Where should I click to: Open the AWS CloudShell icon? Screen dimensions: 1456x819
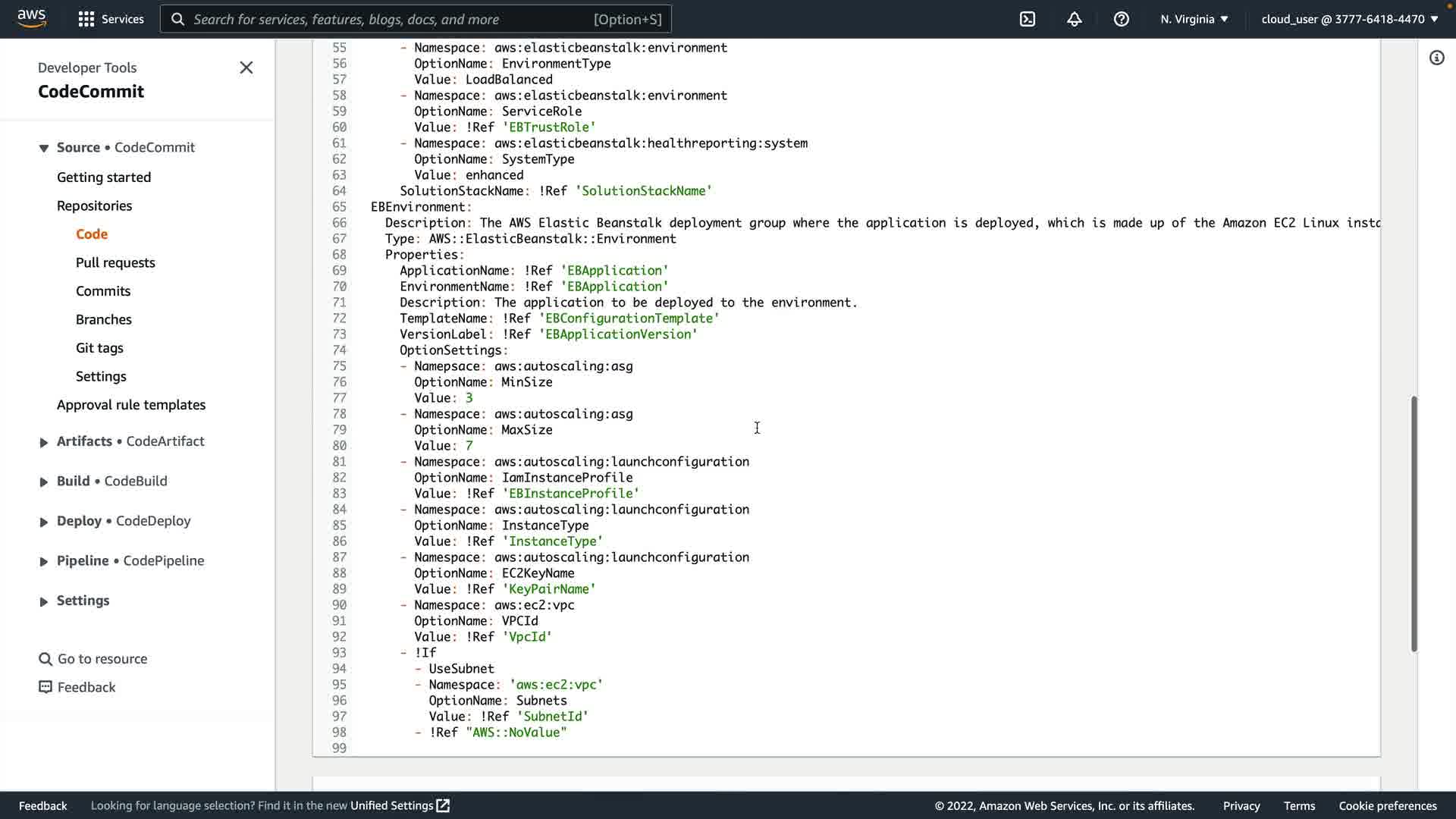[x=1028, y=19]
